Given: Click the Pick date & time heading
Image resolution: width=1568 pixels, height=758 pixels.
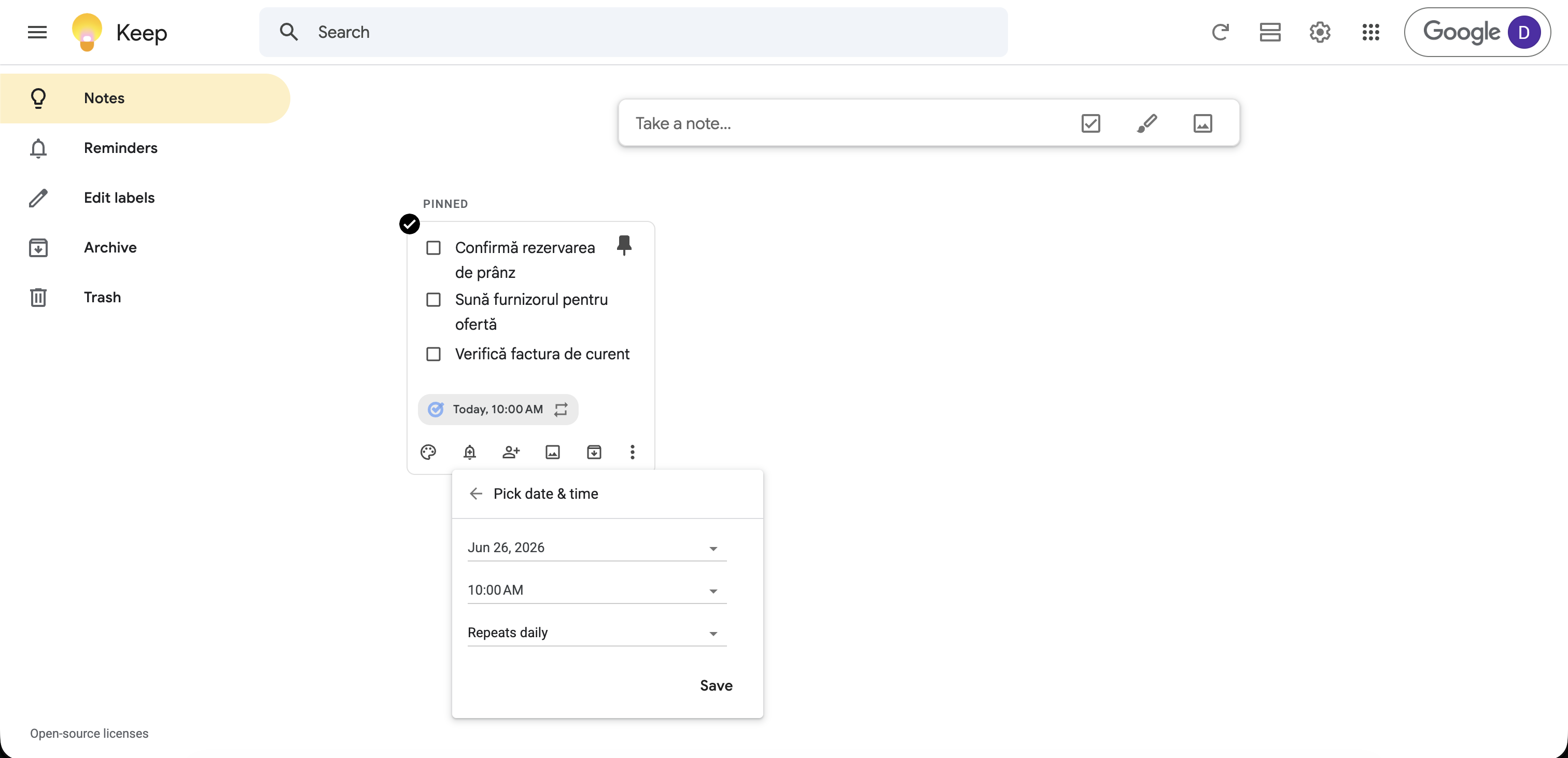Looking at the screenshot, I should 545,494.
